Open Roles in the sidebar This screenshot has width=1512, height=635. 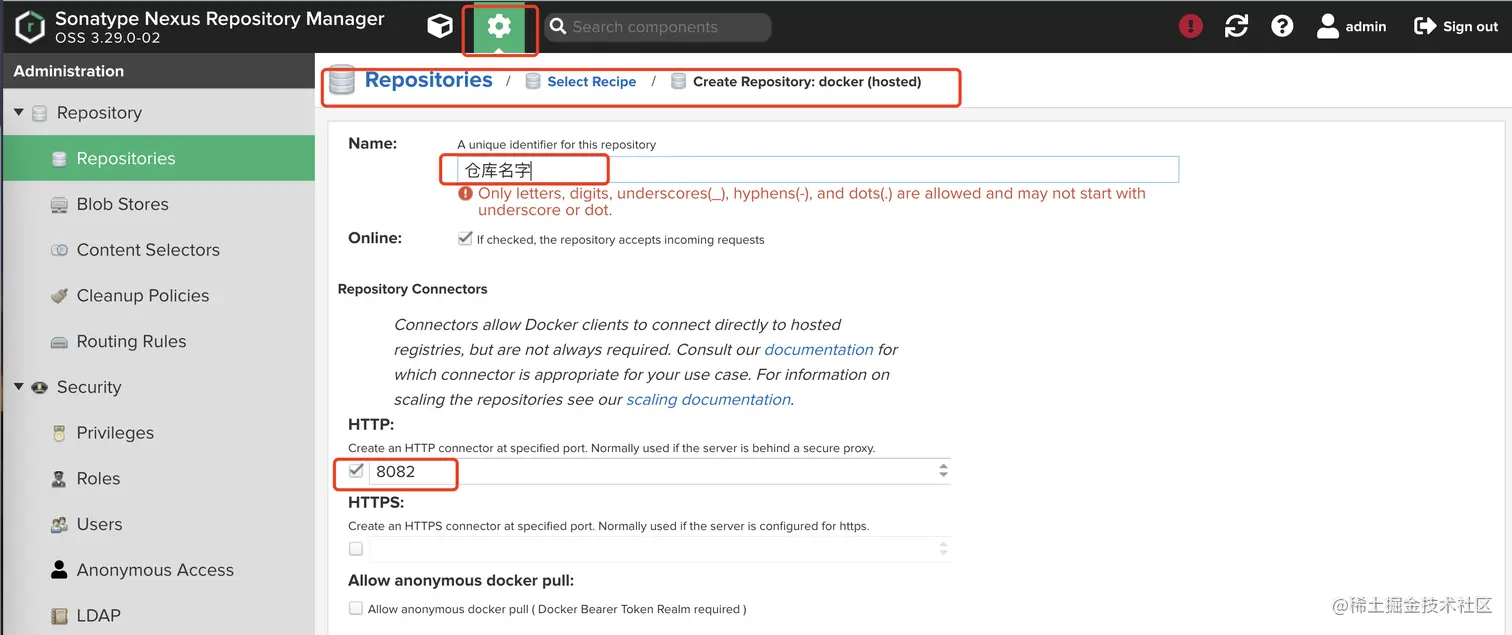159,479
